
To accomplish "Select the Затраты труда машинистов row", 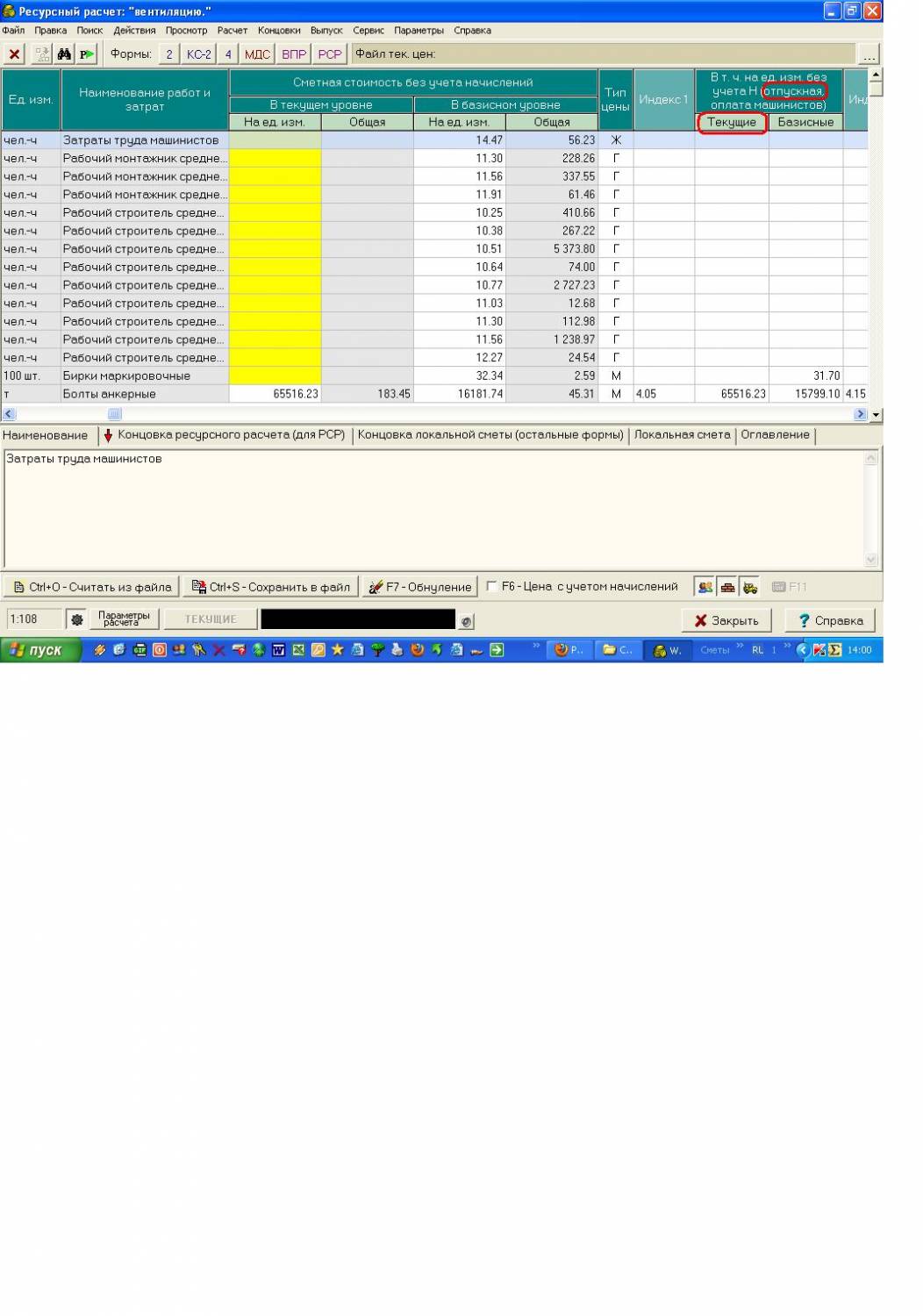I will point(434,140).
